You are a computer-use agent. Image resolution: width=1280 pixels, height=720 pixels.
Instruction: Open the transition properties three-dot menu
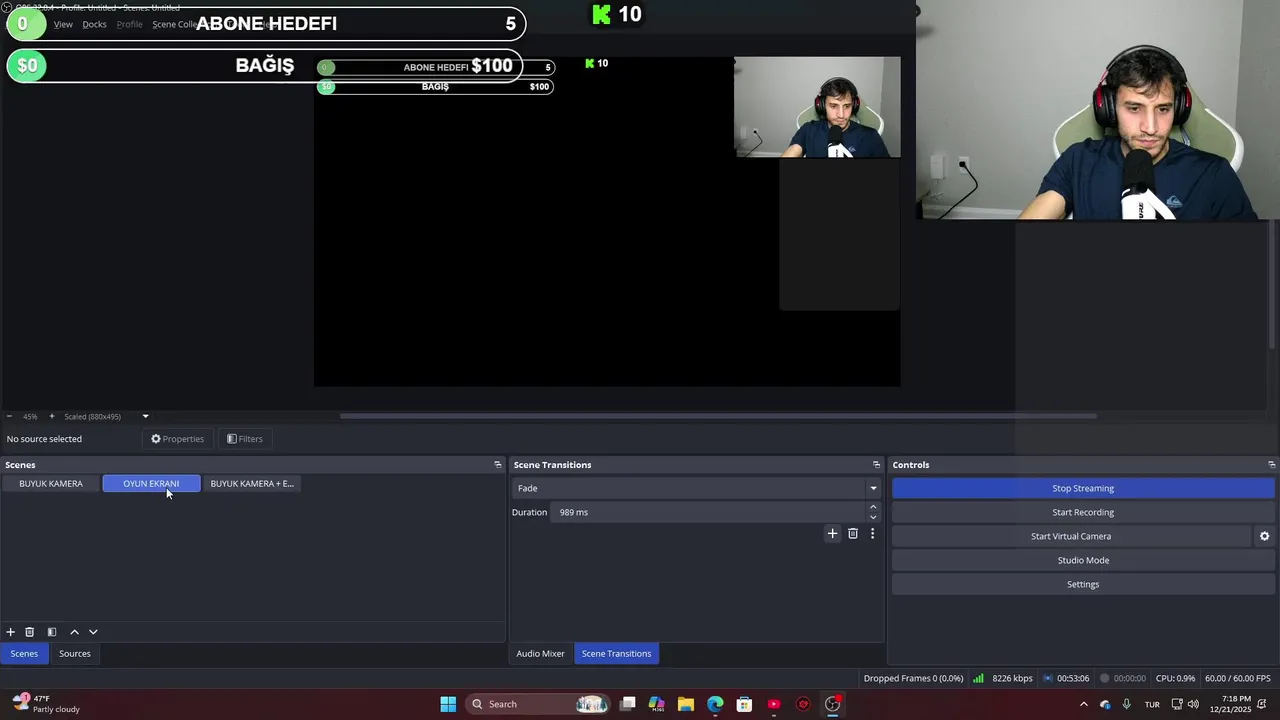click(x=872, y=534)
